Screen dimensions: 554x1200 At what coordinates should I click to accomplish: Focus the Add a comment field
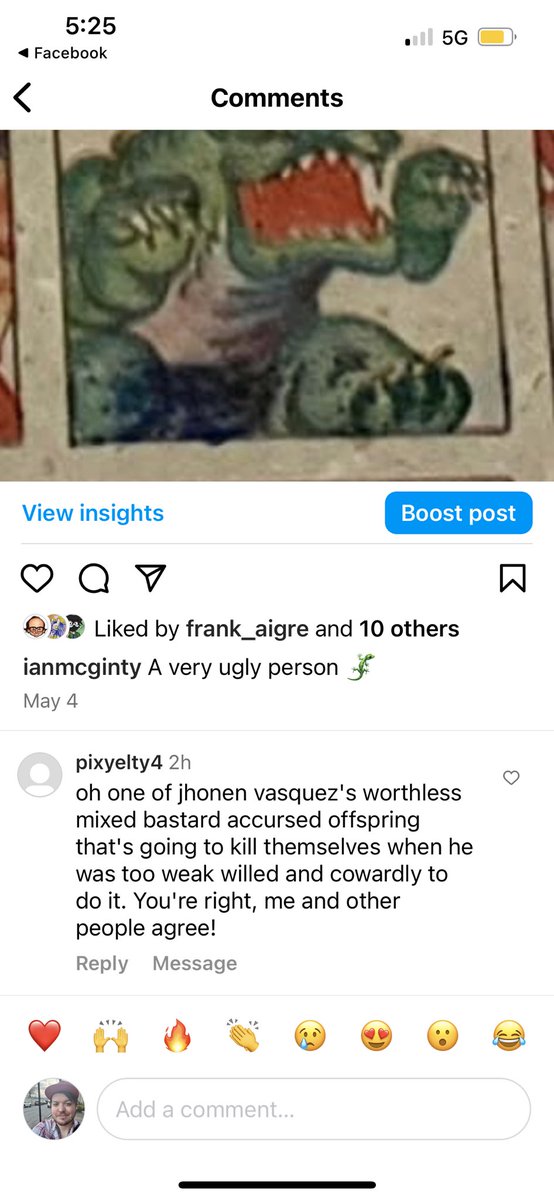[x=313, y=1109]
